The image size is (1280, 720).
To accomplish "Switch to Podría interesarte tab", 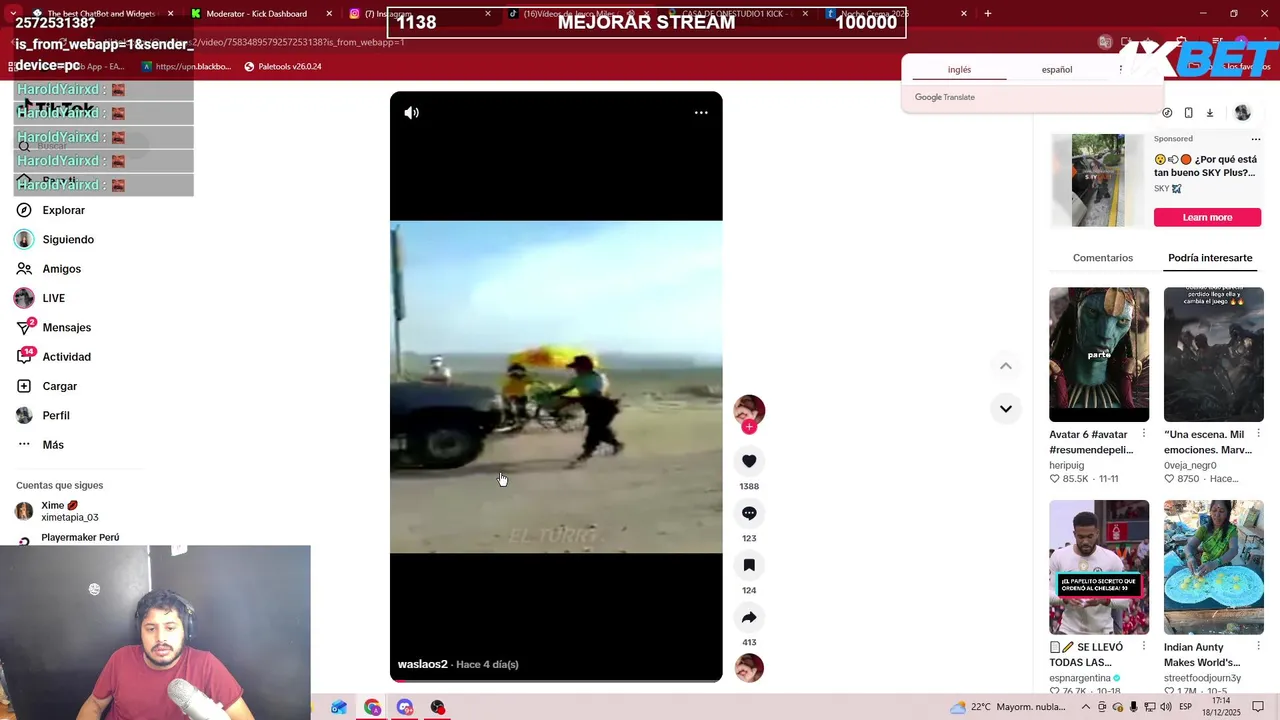I will pos(1210,258).
